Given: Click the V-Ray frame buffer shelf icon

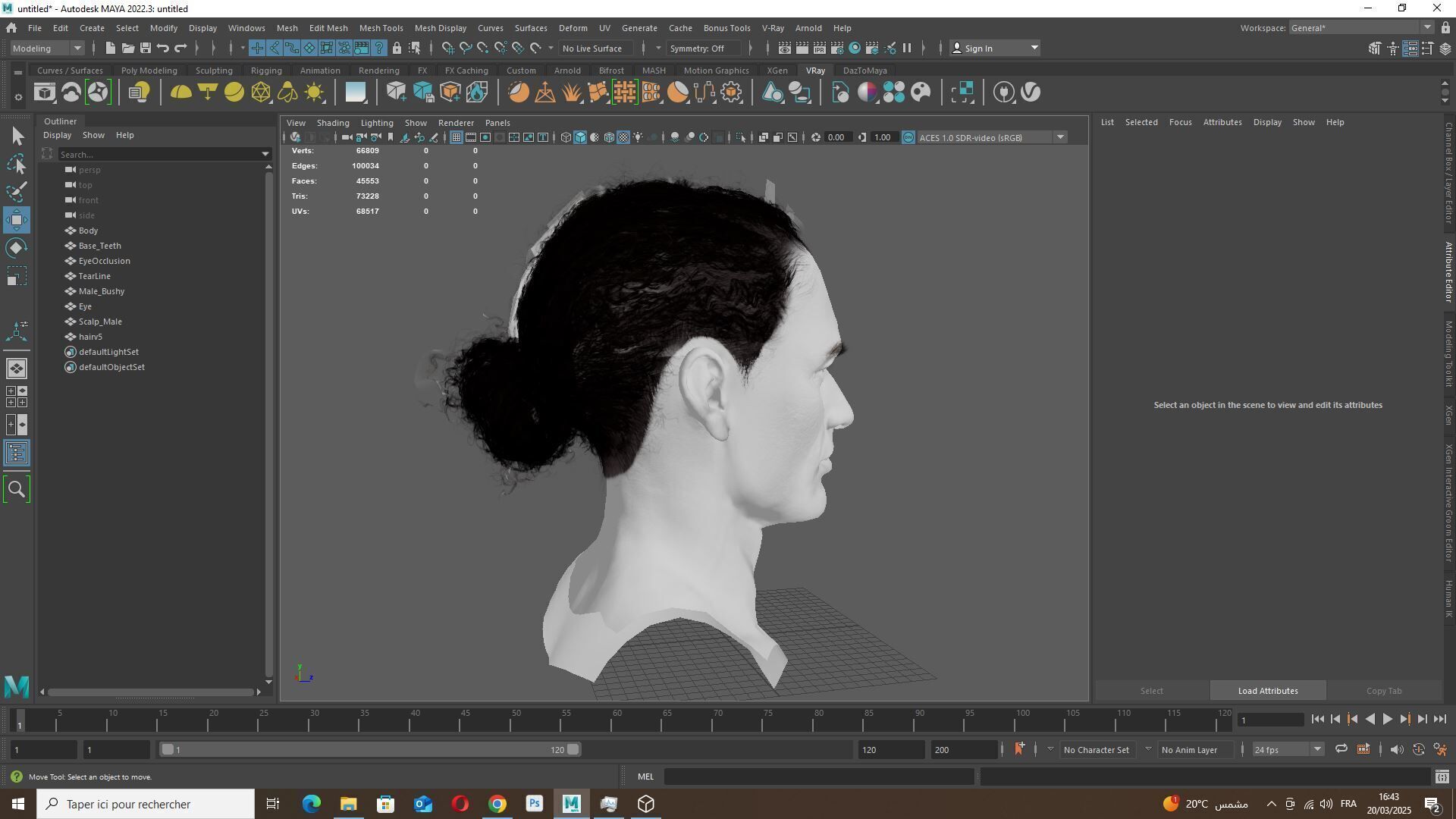Looking at the screenshot, I should [44, 93].
